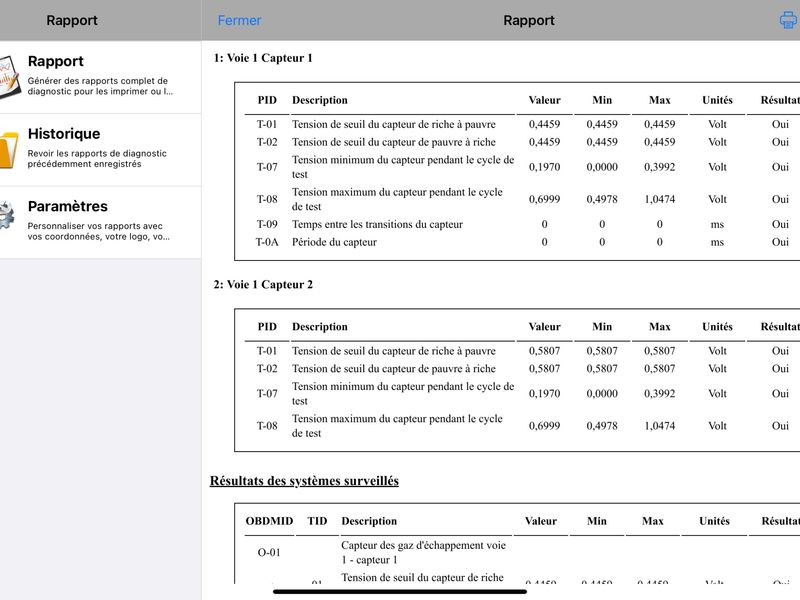Select the "1: Voie 1 Capteur 1" section title
Image resolution: width=800 pixels, height=600 pixels.
(263, 58)
